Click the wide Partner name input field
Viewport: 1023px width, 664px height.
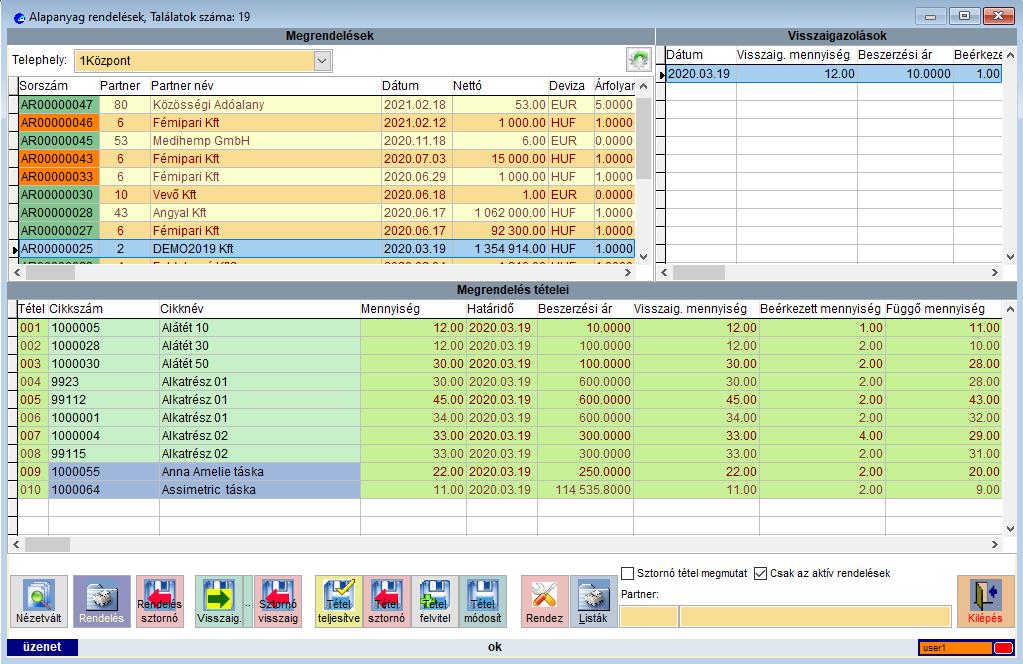pyautogui.click(x=815, y=616)
